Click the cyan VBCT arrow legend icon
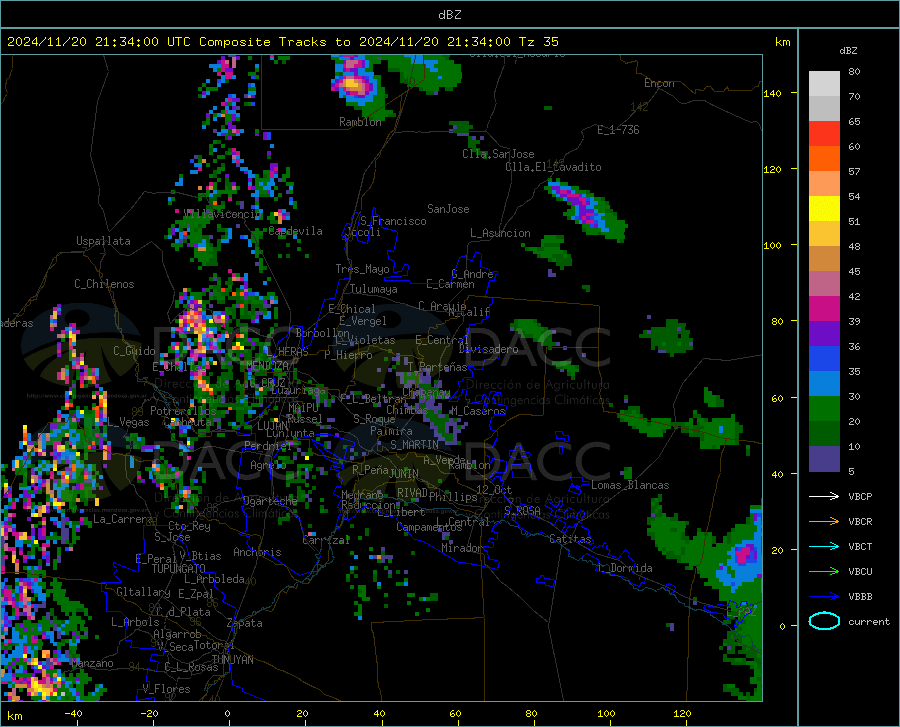 tap(824, 546)
